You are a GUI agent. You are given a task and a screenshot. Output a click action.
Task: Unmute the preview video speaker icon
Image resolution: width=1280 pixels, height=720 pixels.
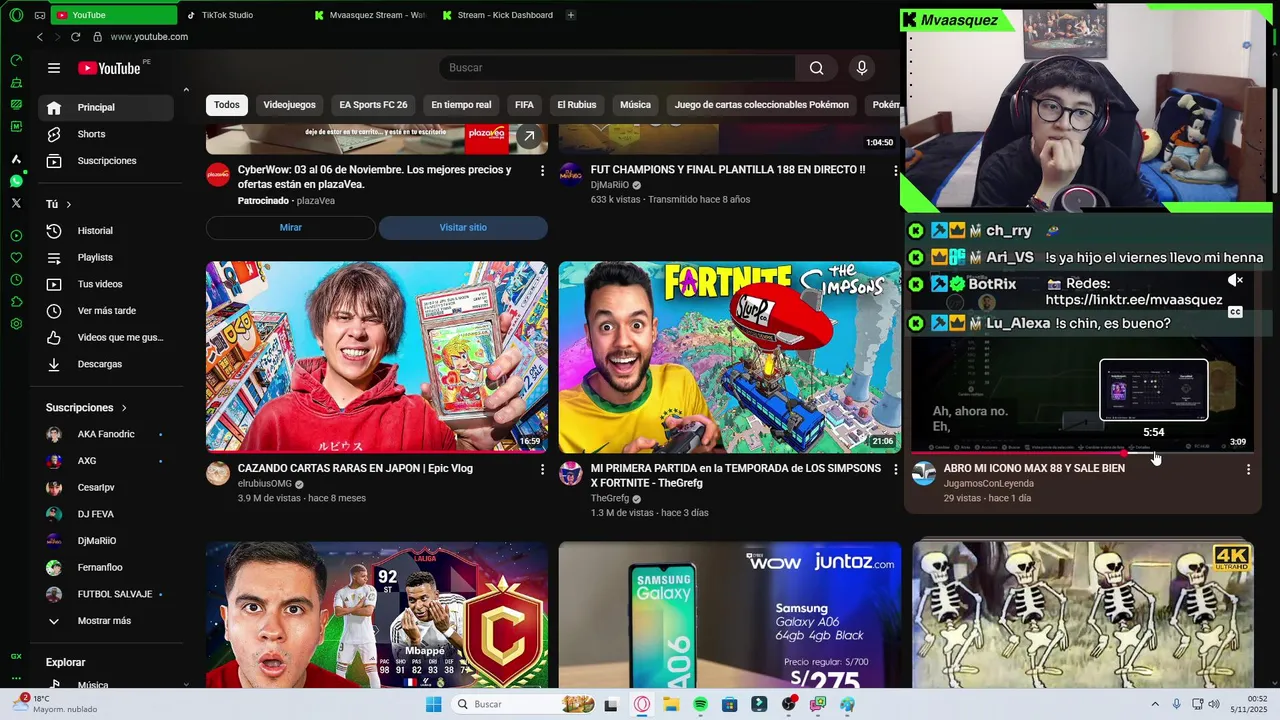coord(1235,281)
